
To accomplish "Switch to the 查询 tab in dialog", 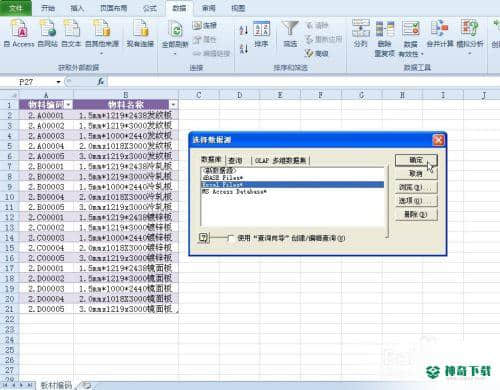I will (235, 161).
